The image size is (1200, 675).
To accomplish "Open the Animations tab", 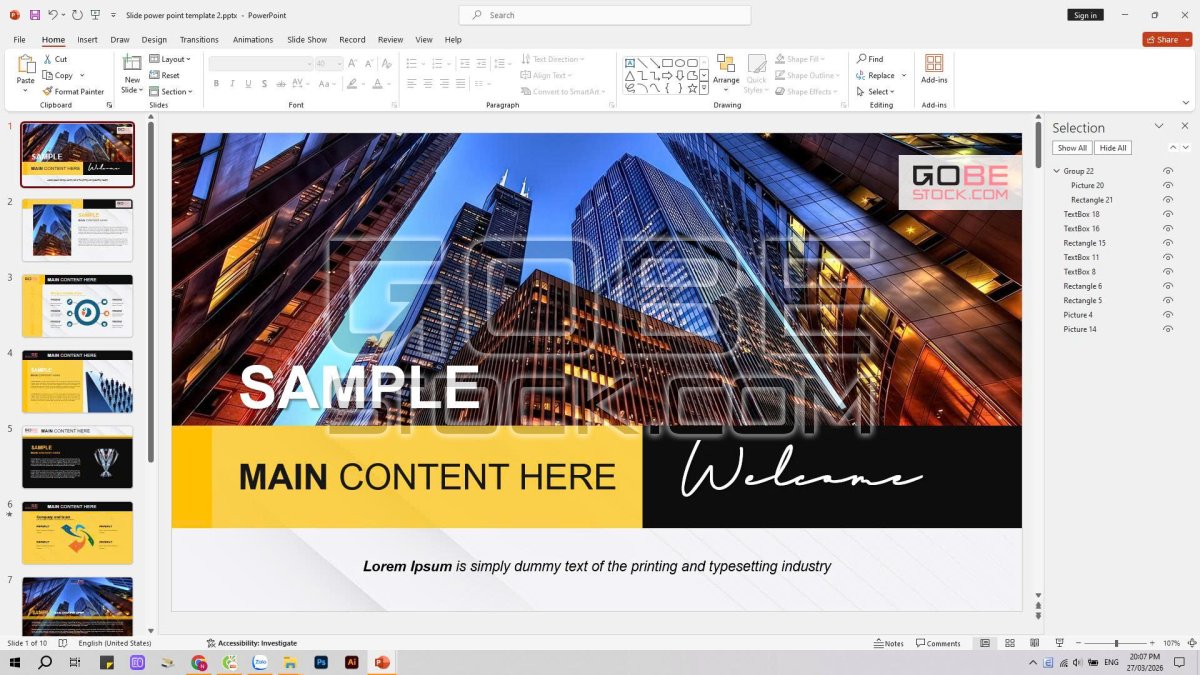I will [253, 39].
